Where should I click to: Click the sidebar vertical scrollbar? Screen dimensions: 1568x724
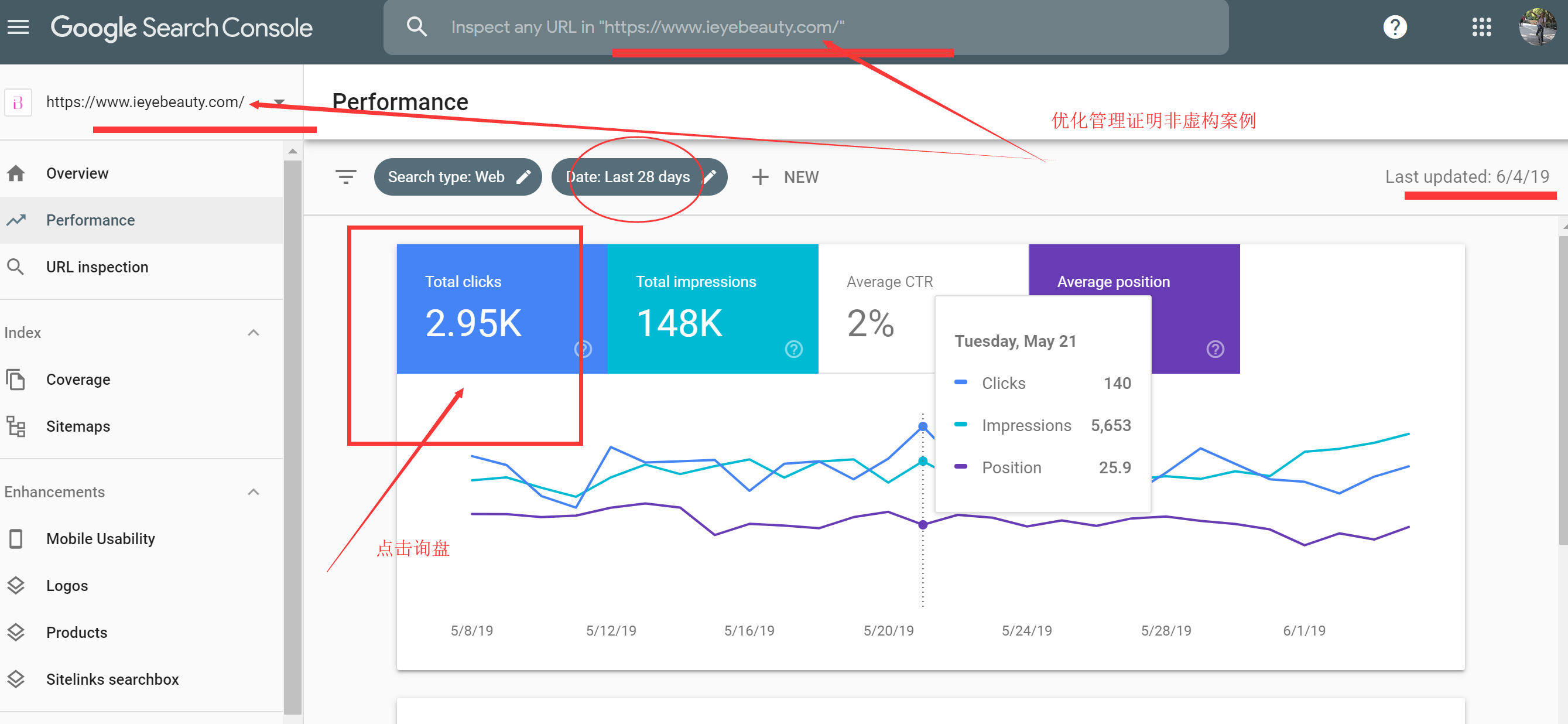pos(293,437)
